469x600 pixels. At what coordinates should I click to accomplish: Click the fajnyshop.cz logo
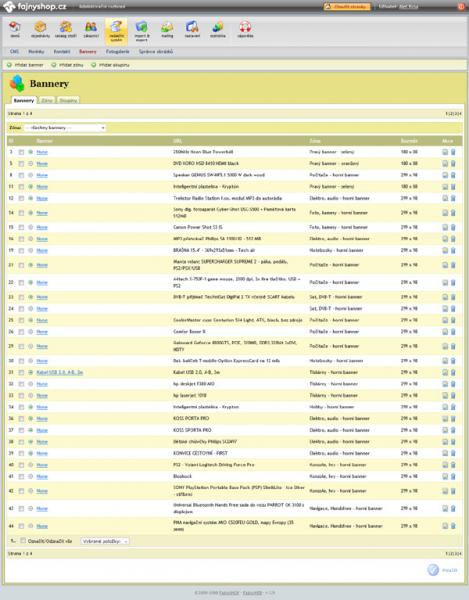(x=35, y=7)
